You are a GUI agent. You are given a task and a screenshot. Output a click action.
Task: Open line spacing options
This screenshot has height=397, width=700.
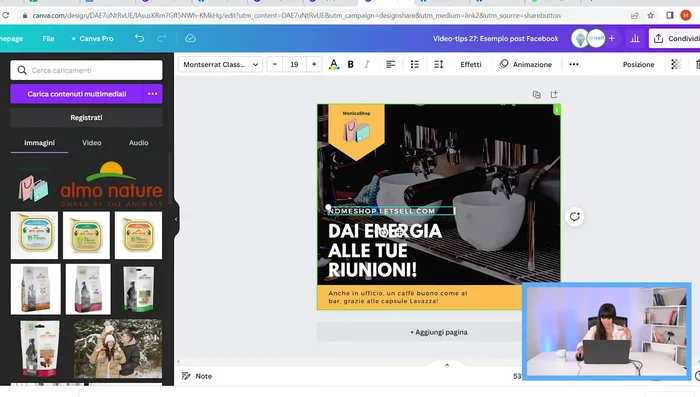coord(438,64)
